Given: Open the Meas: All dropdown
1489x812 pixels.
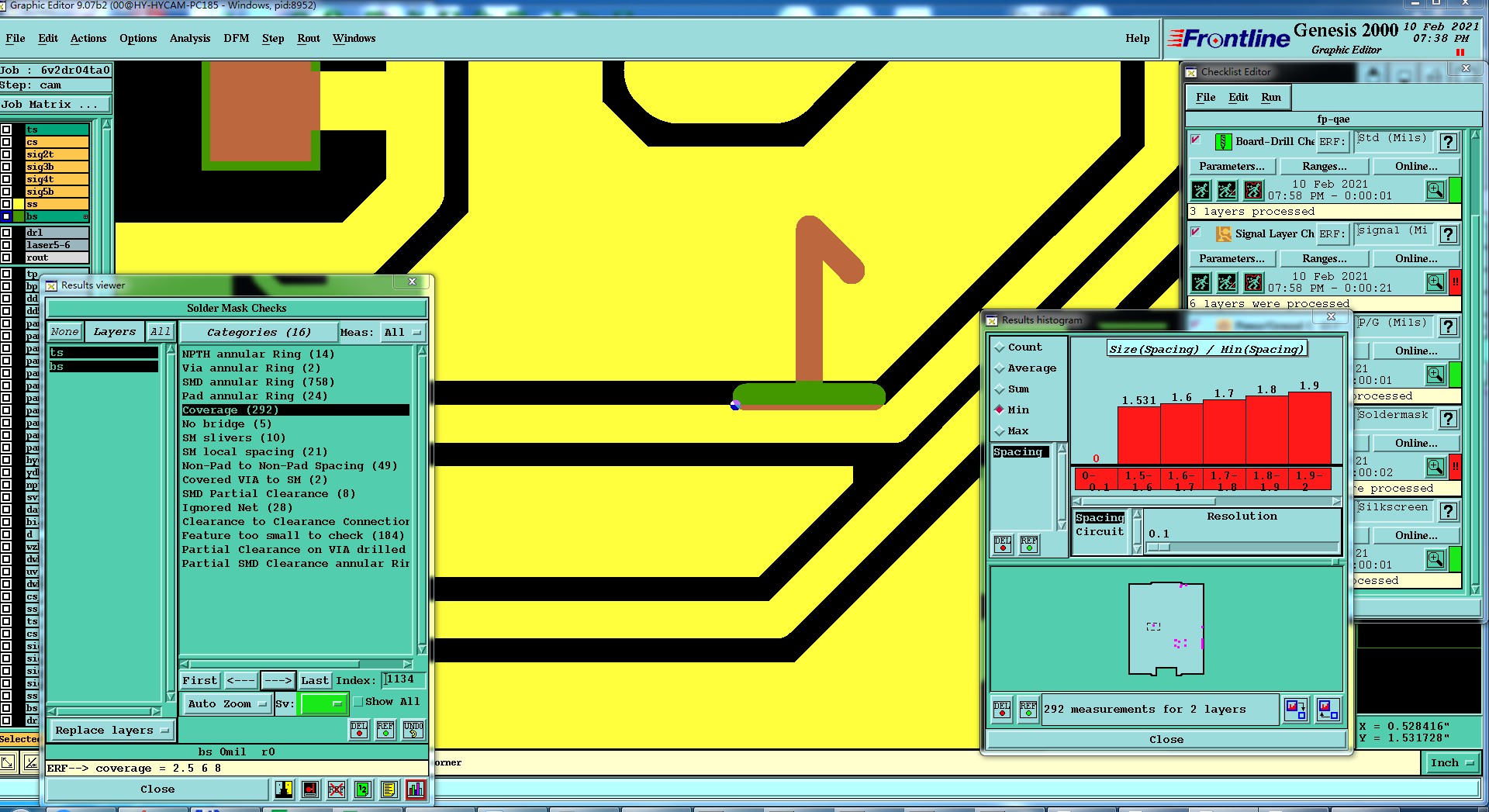Looking at the screenshot, I should (402, 333).
